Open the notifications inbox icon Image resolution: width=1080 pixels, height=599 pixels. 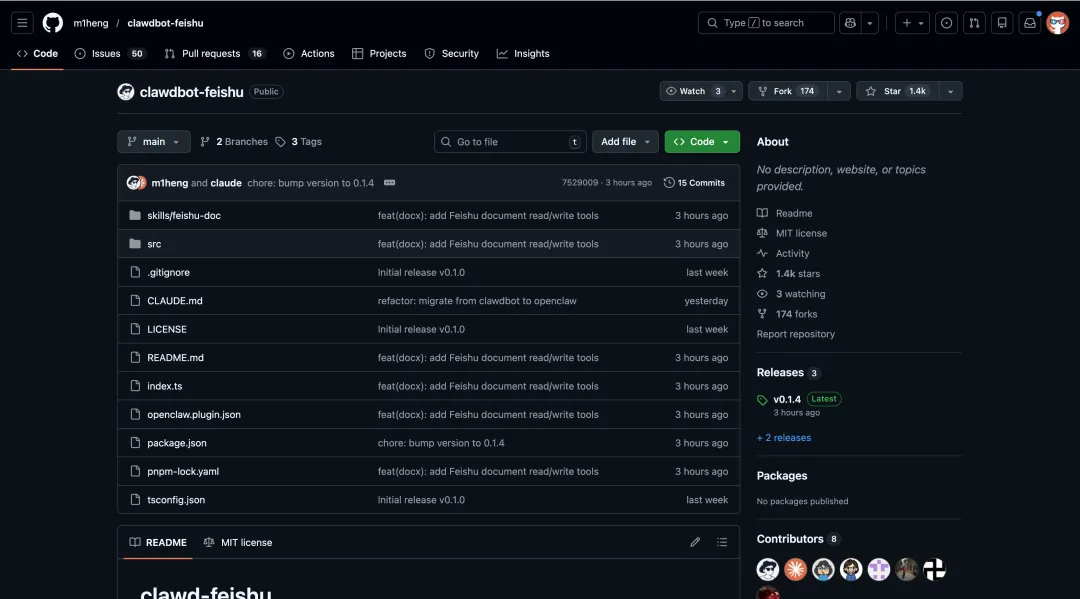click(x=1030, y=22)
